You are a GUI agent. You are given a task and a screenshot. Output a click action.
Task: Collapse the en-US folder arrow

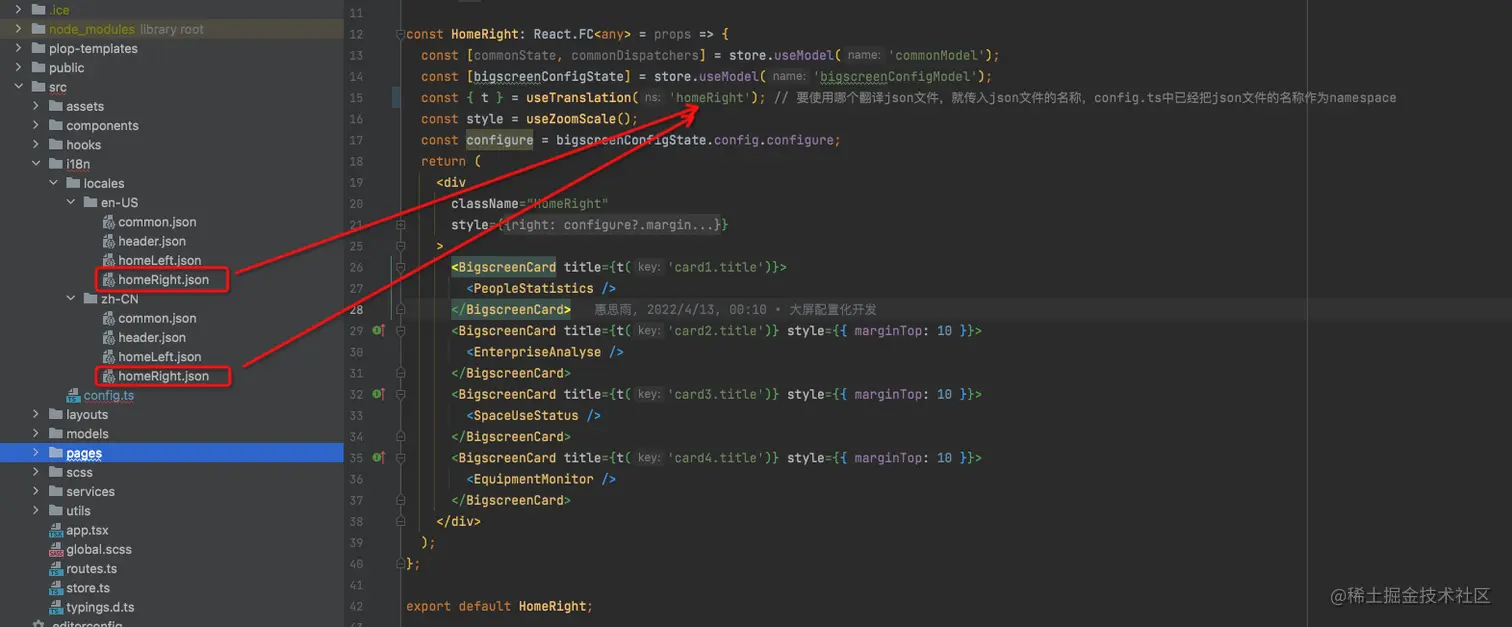tap(70, 203)
